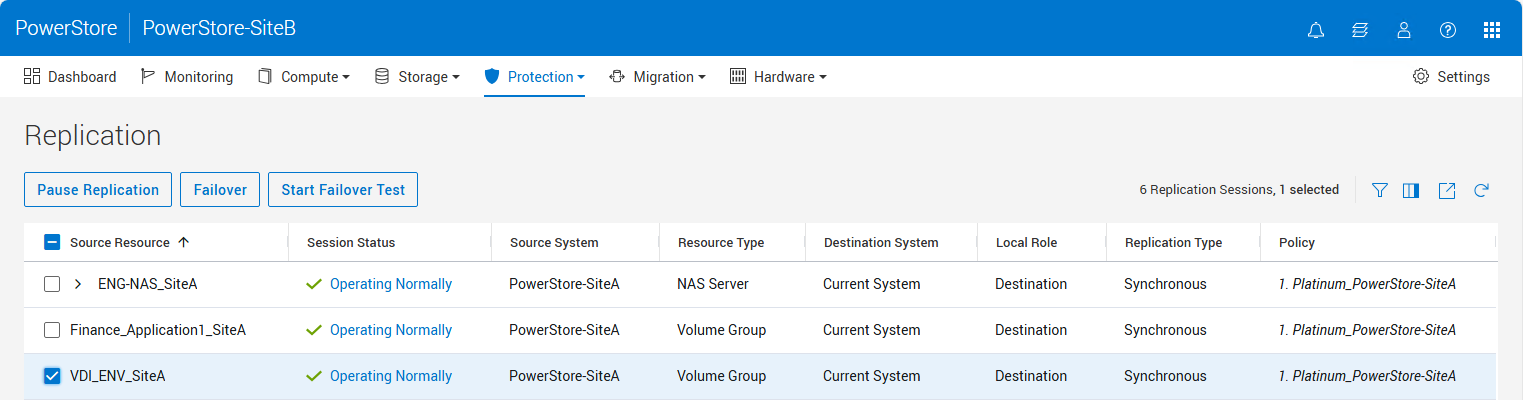Screen dimensions: 1523x400
Task: Click the green check icon in the ENG-NAS_SiteA row
Action: pos(314,284)
